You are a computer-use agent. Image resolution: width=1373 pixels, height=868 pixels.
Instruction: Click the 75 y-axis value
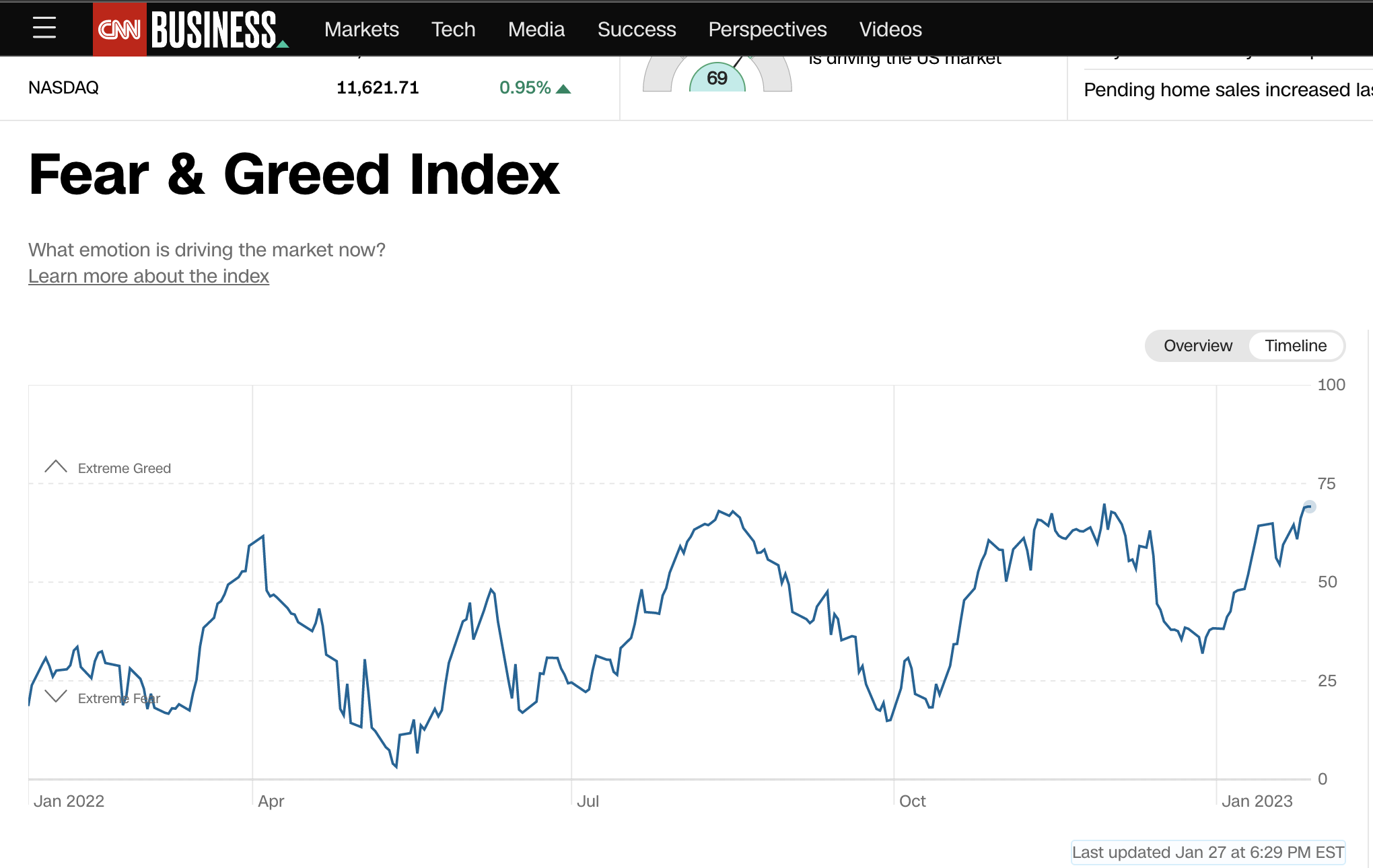pyautogui.click(x=1327, y=483)
